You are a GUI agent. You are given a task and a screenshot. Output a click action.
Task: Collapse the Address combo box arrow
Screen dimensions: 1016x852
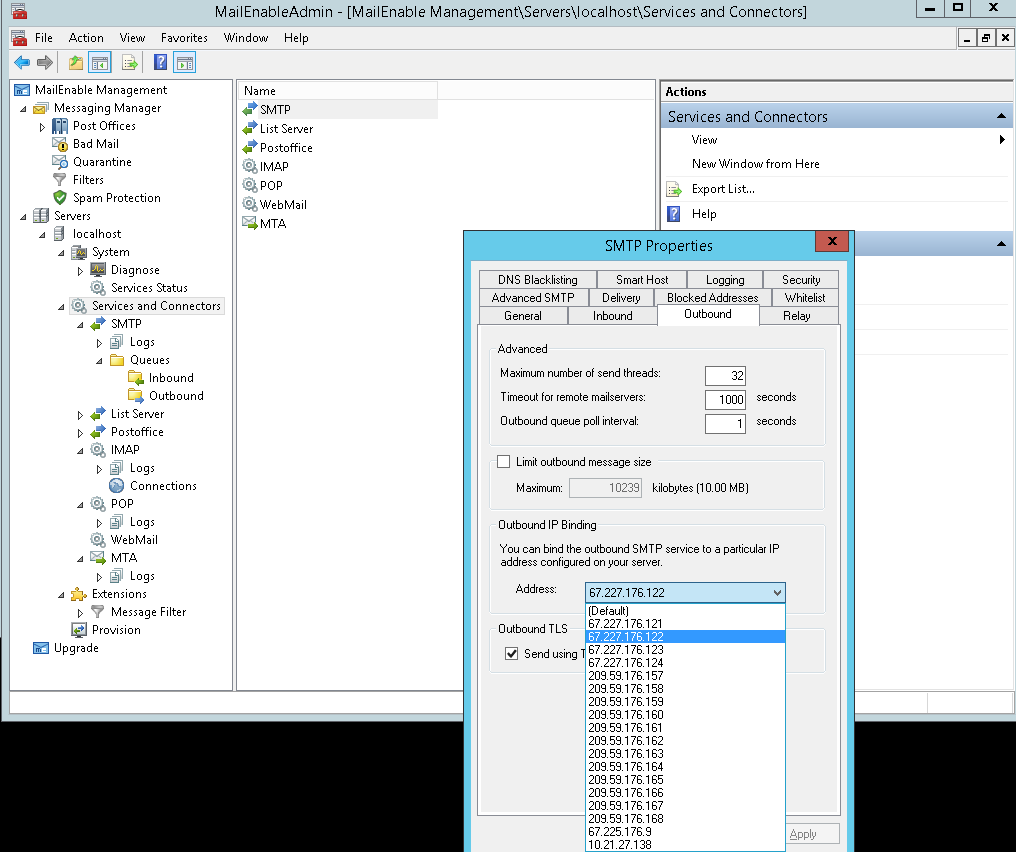pos(777,593)
